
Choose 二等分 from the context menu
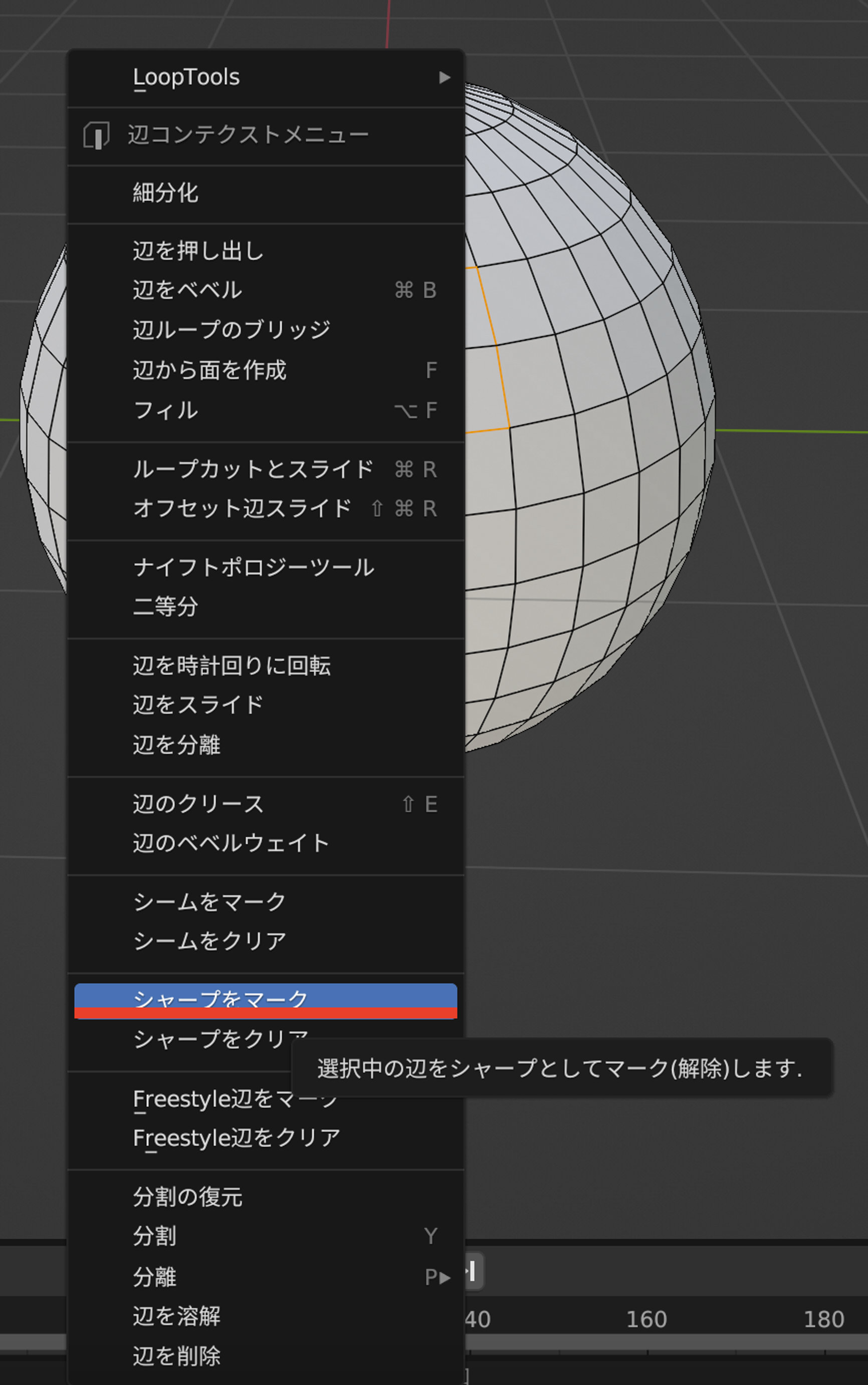point(265,607)
